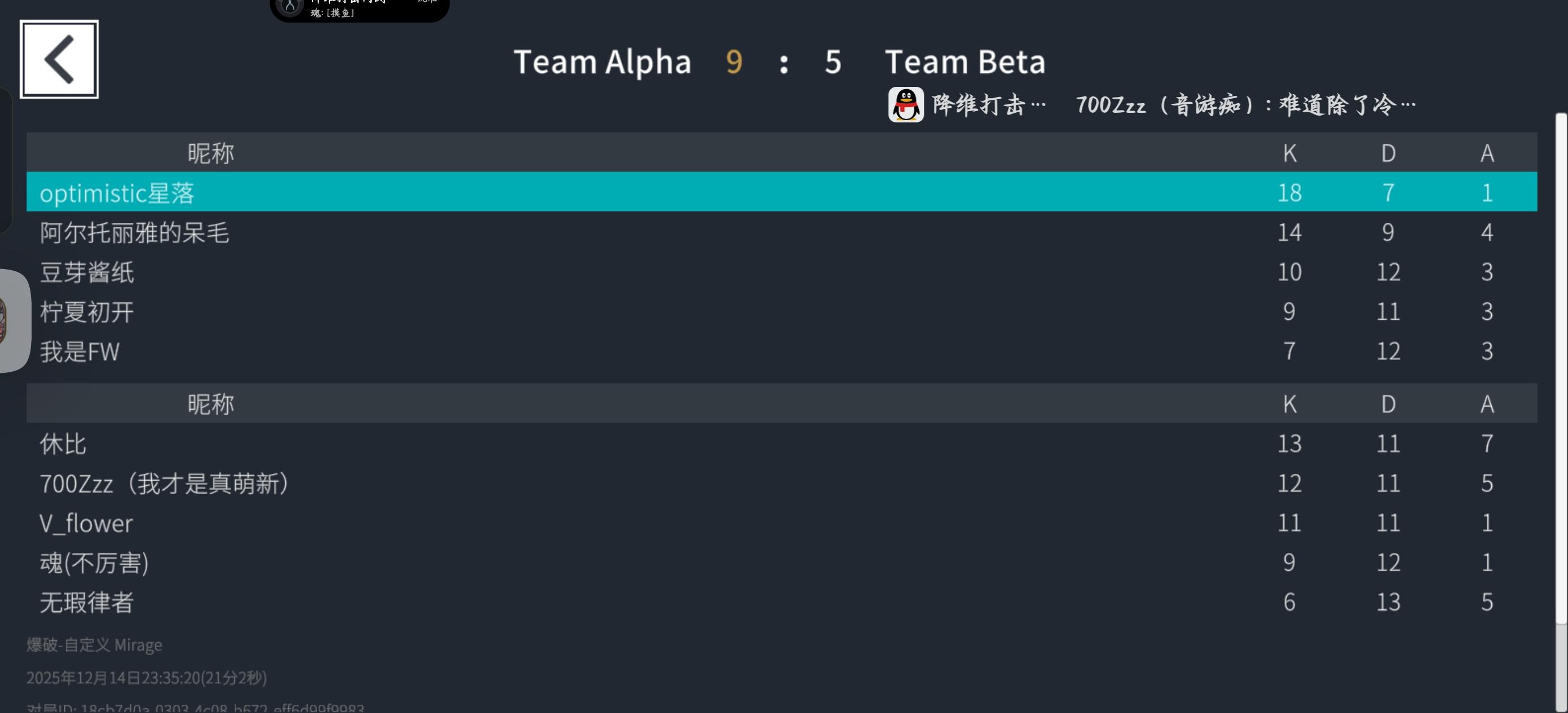Click player 无瑕律者

coord(86,602)
